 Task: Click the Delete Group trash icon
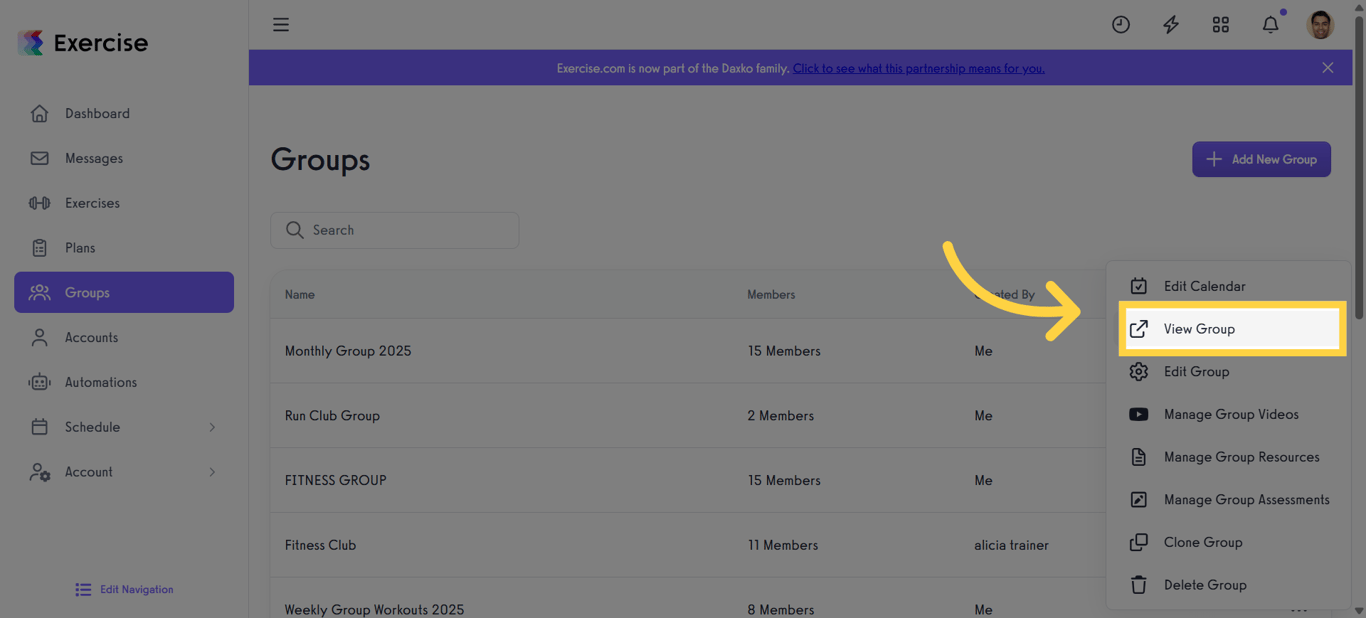pos(1139,585)
